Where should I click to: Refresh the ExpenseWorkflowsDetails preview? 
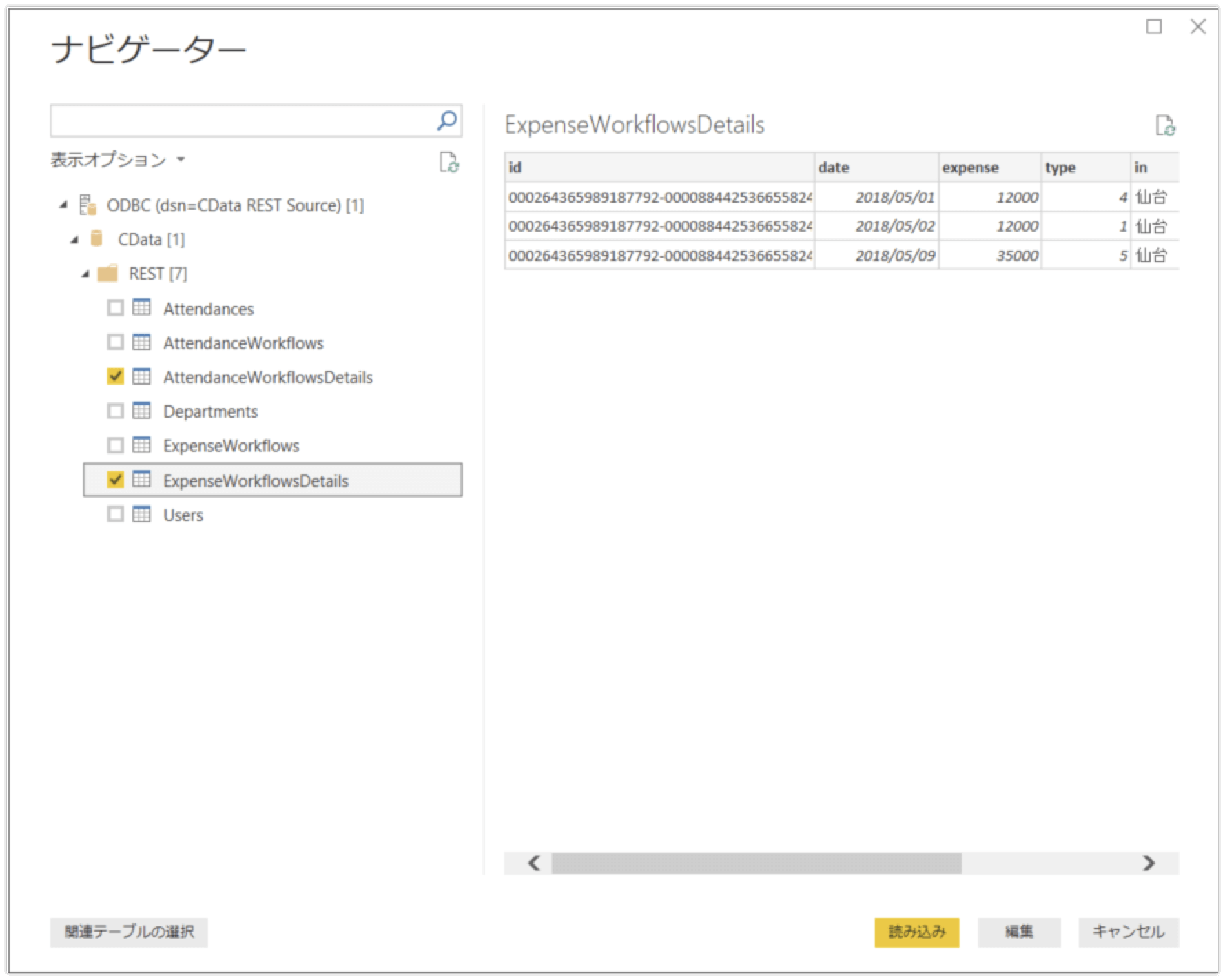tap(1165, 125)
